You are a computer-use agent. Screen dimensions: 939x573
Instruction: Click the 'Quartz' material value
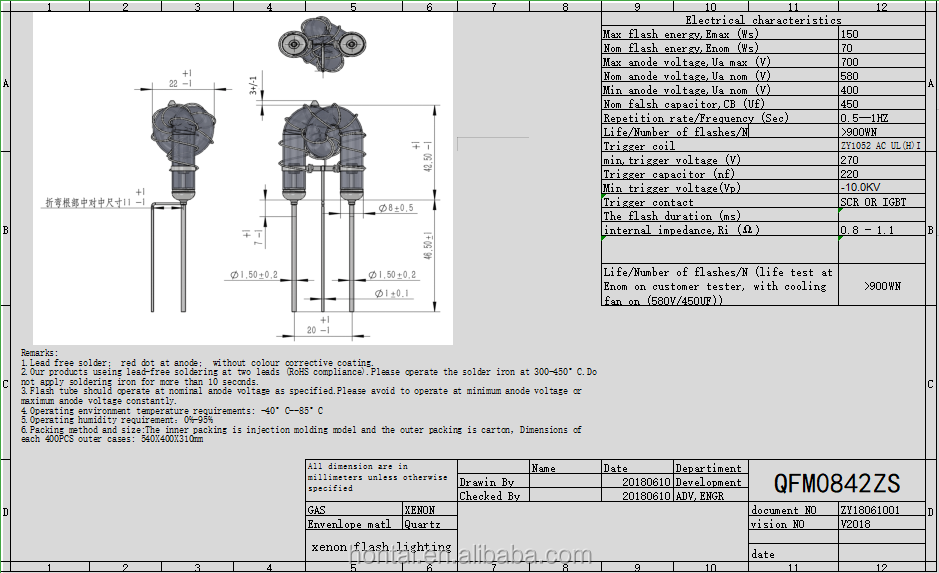click(x=422, y=524)
